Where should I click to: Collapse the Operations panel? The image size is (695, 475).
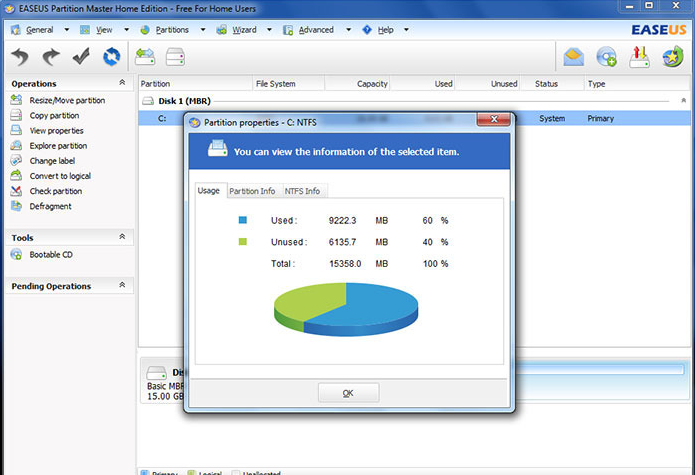coord(122,82)
